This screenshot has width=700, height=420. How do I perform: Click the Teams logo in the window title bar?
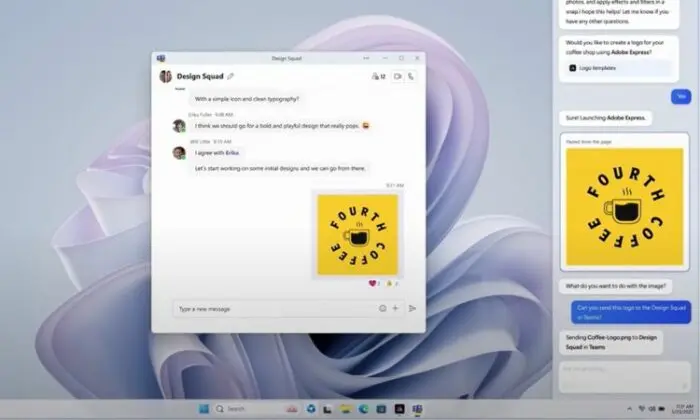coord(161,58)
